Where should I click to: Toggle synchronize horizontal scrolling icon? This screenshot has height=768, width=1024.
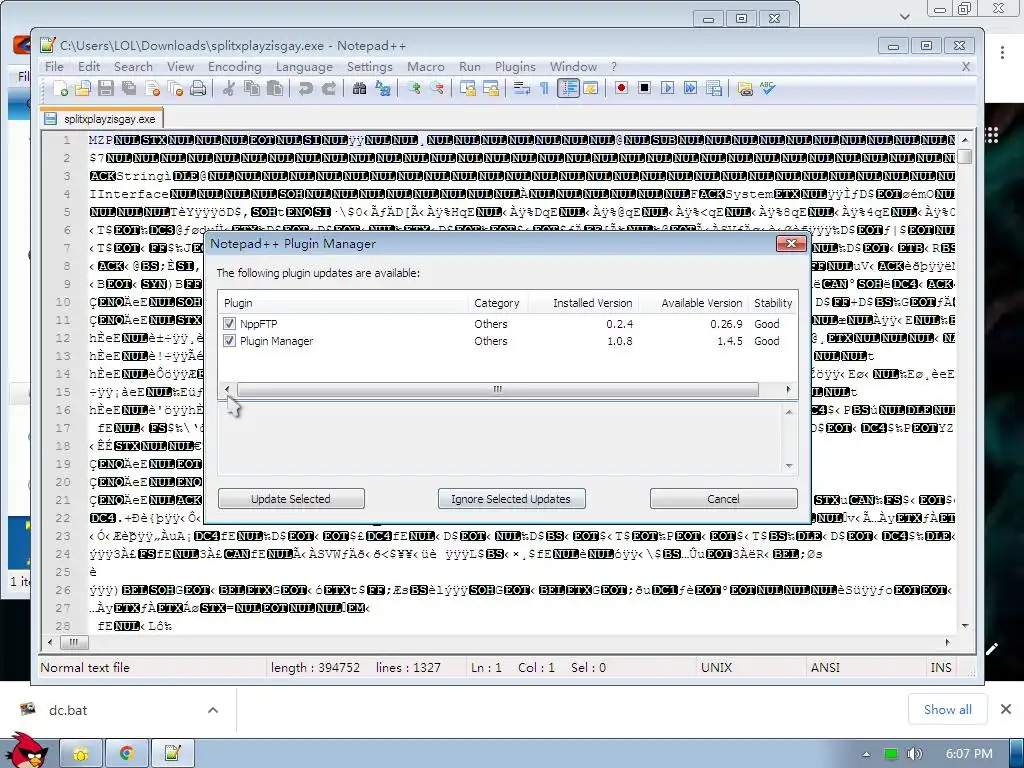(x=491, y=88)
